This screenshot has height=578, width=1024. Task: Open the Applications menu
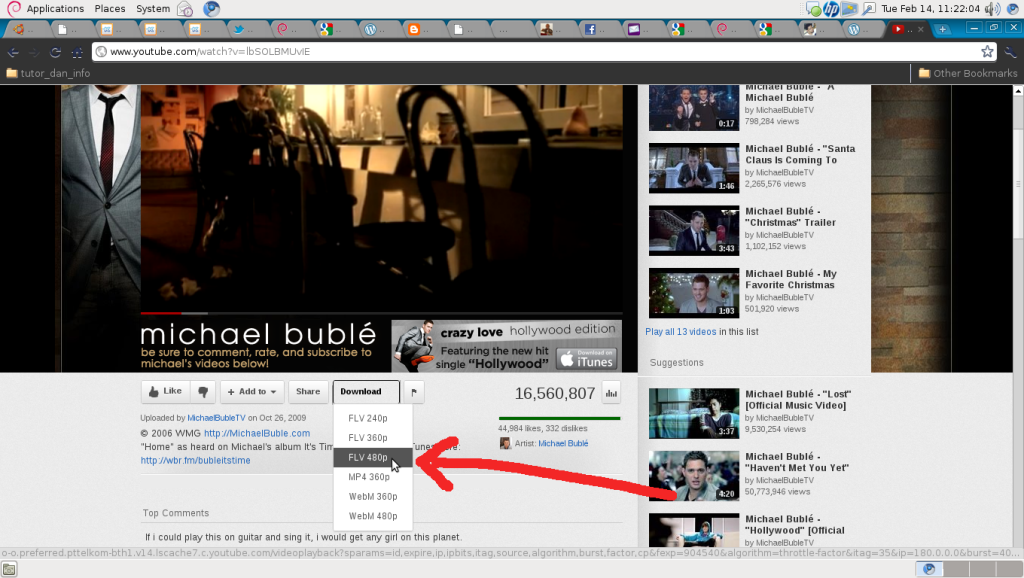tap(55, 8)
